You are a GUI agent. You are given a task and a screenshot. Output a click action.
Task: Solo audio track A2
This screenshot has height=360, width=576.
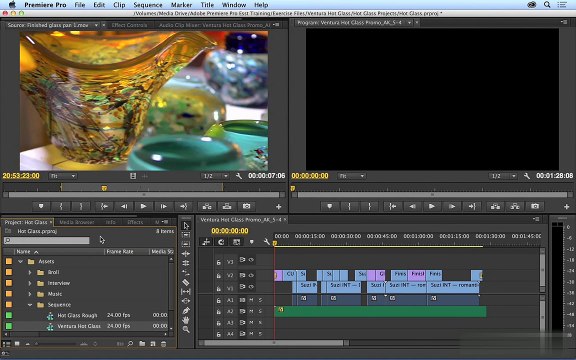click(x=260, y=312)
